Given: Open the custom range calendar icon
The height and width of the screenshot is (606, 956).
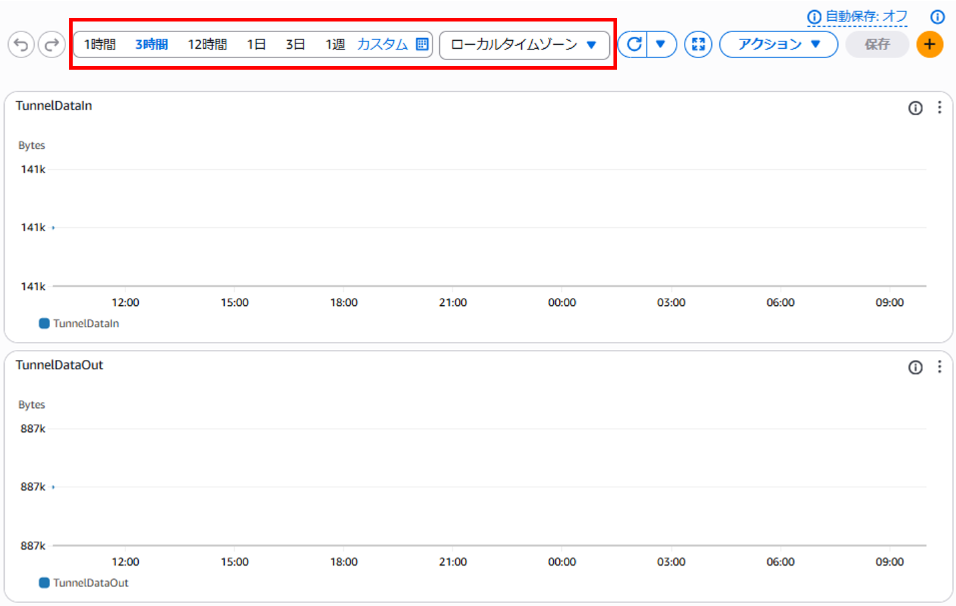Looking at the screenshot, I should click(422, 44).
